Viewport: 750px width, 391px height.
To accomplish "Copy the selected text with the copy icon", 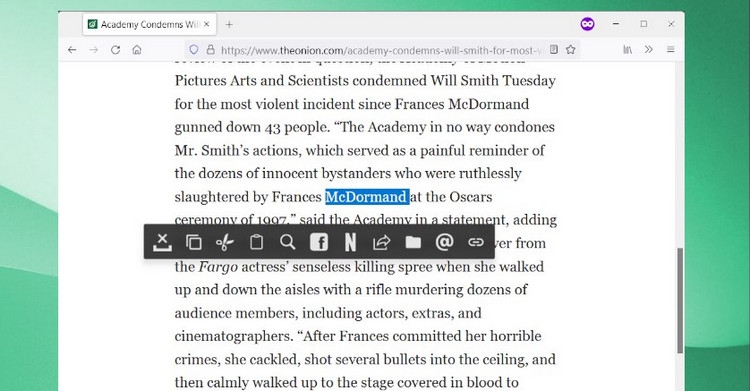I will coord(194,242).
